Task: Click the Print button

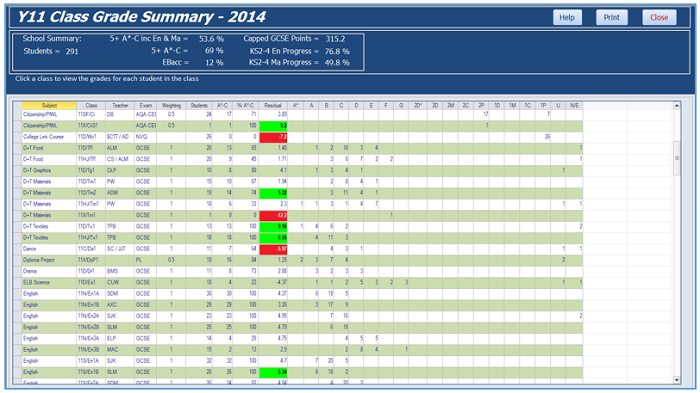Action: coord(612,17)
